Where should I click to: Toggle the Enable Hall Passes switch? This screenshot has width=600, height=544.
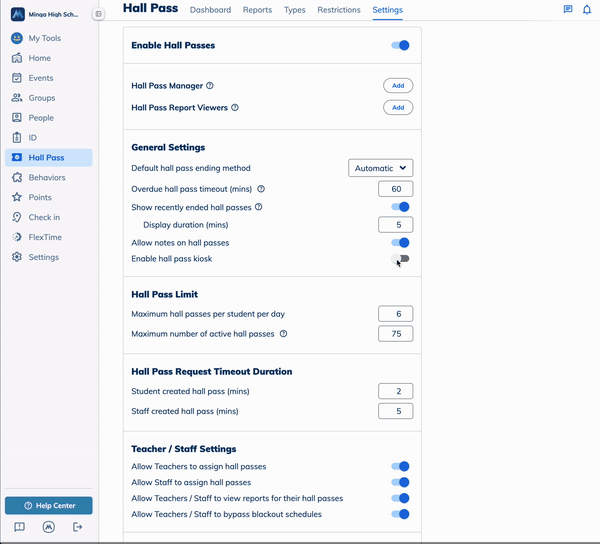click(x=400, y=45)
